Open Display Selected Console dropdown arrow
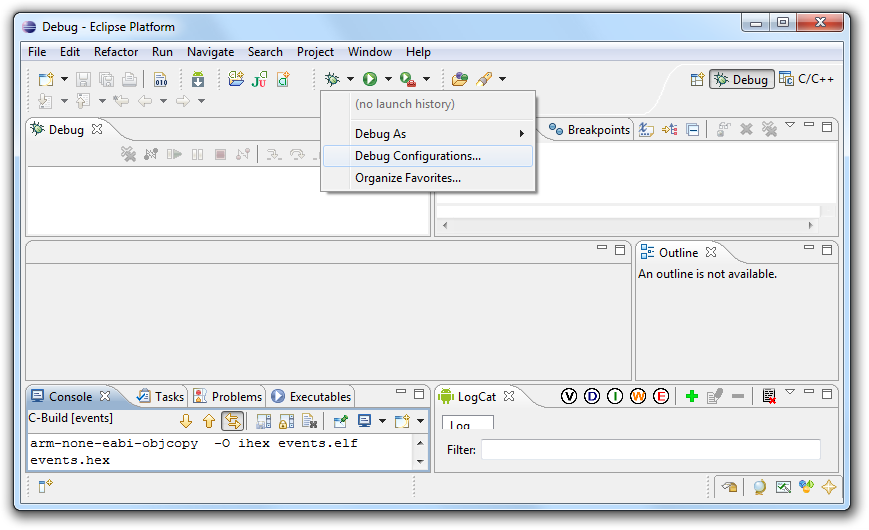This screenshot has width=869, height=530. point(382,421)
